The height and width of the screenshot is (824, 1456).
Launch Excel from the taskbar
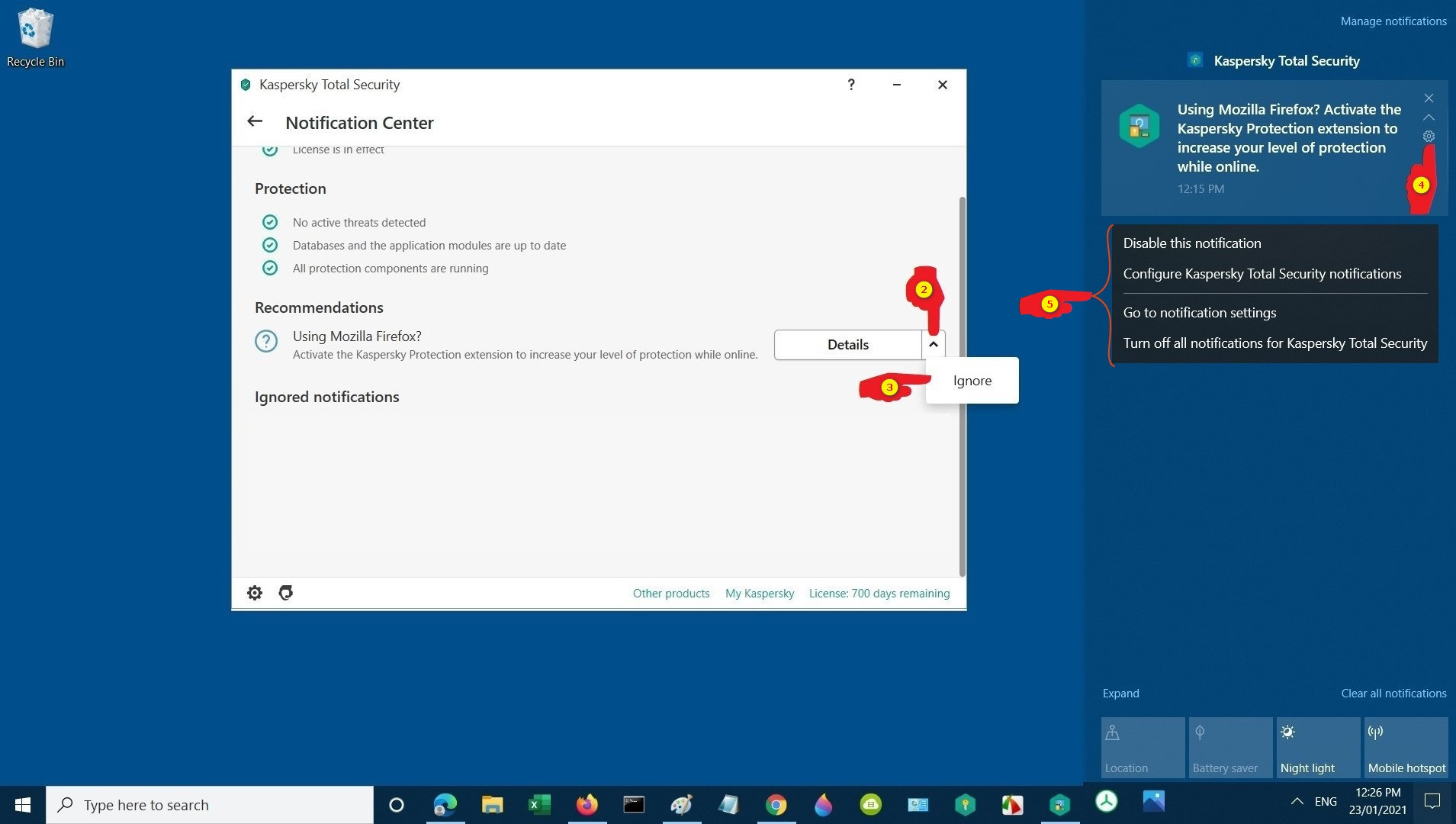(x=539, y=805)
